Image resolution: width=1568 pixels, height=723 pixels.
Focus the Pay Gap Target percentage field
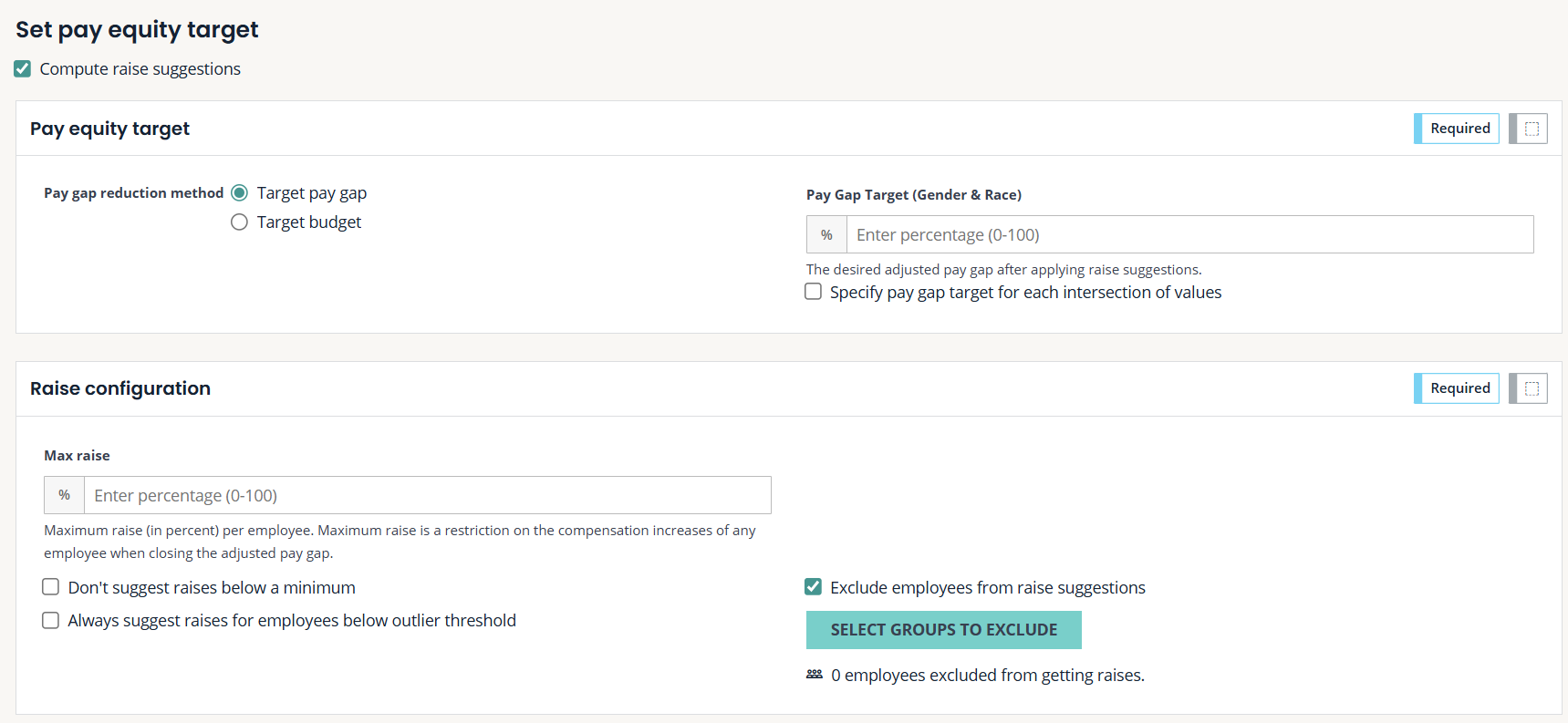click(1189, 235)
